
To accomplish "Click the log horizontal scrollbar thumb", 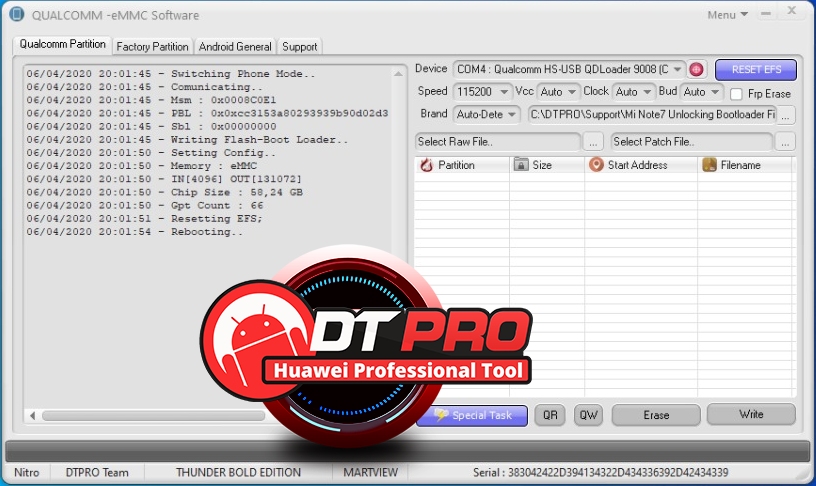I will [x=154, y=416].
